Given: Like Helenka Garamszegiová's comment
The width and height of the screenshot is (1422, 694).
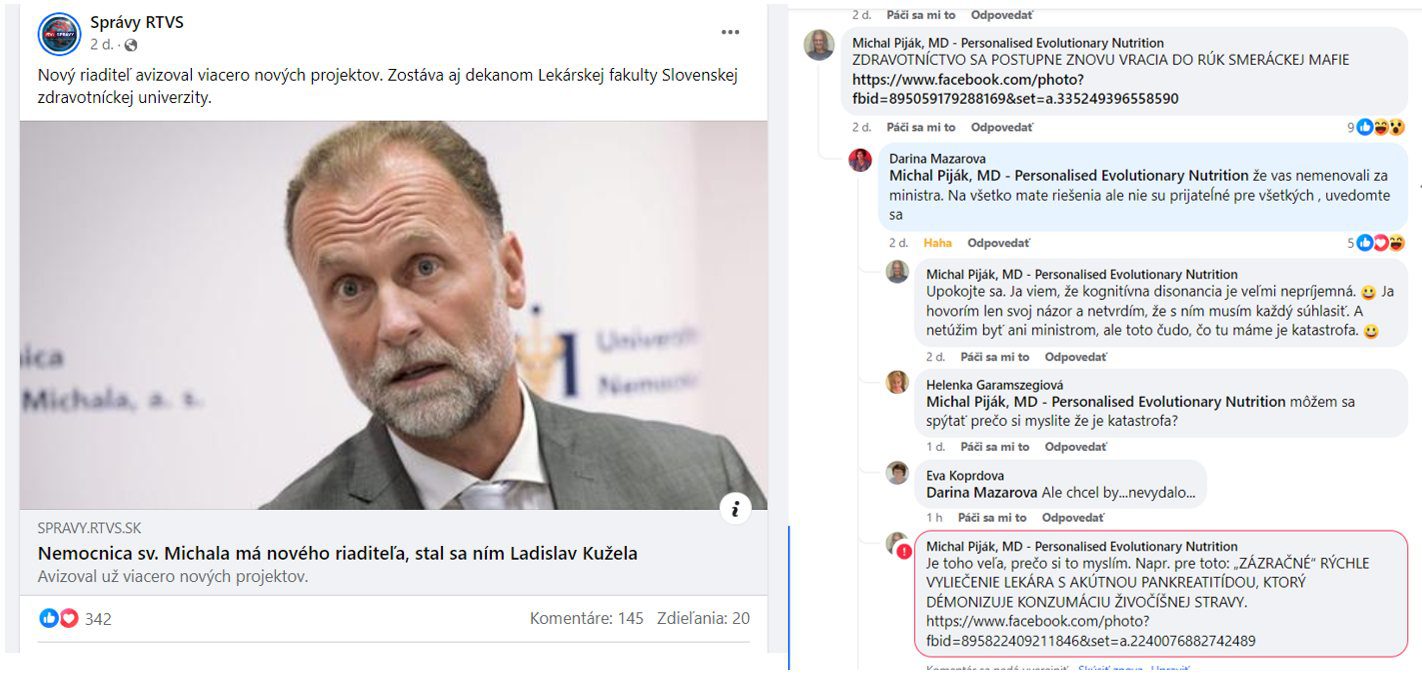Looking at the screenshot, I should [994, 447].
